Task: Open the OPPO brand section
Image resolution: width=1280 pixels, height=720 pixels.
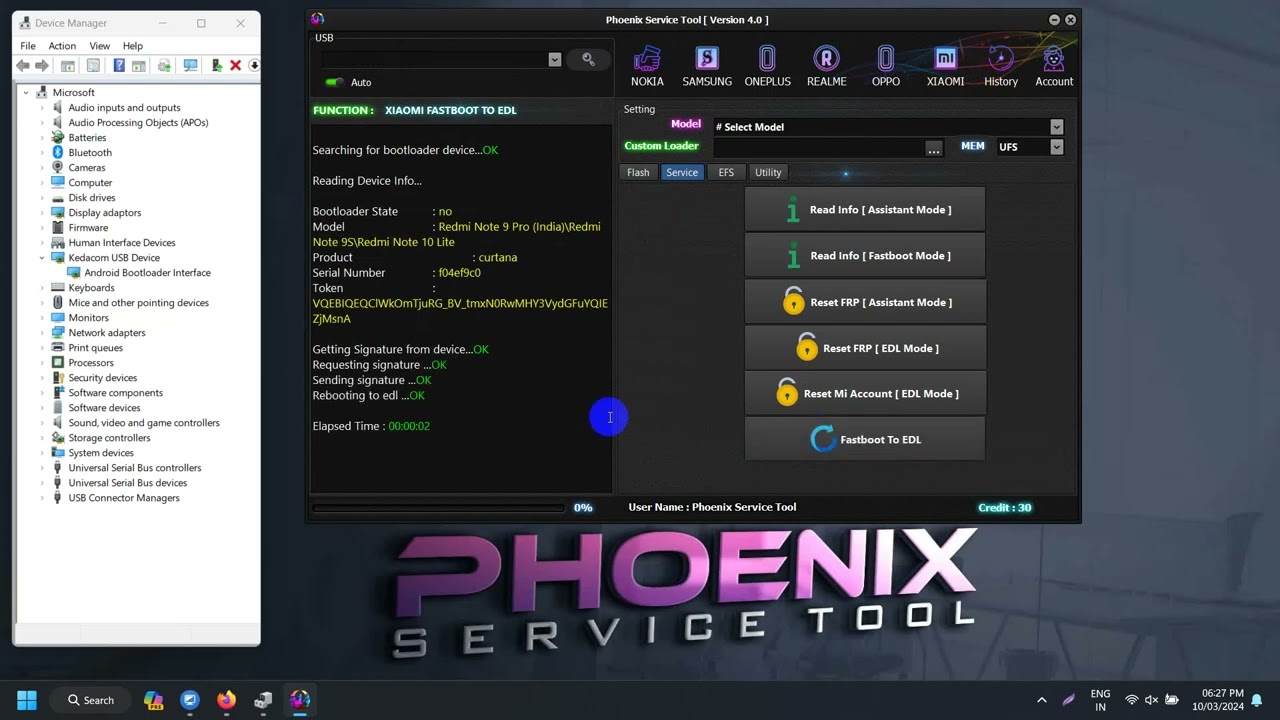Action: [x=886, y=66]
